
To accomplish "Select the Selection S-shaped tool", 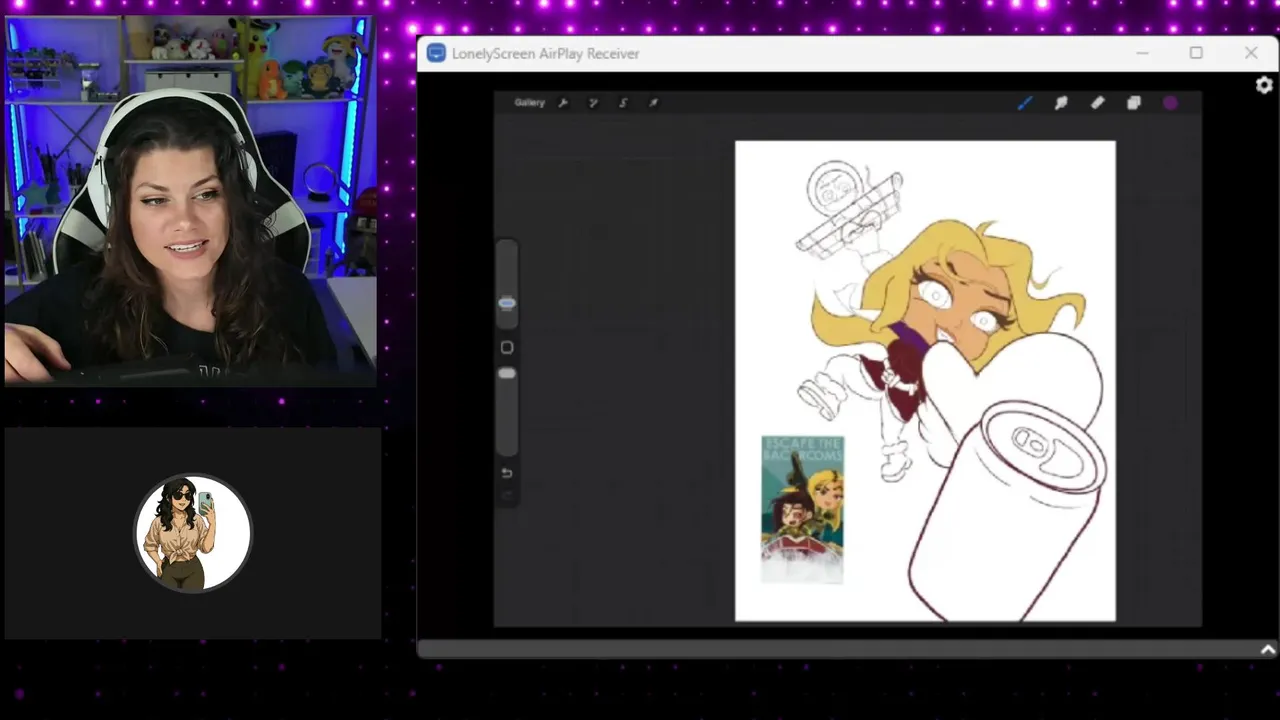I will 623,103.
